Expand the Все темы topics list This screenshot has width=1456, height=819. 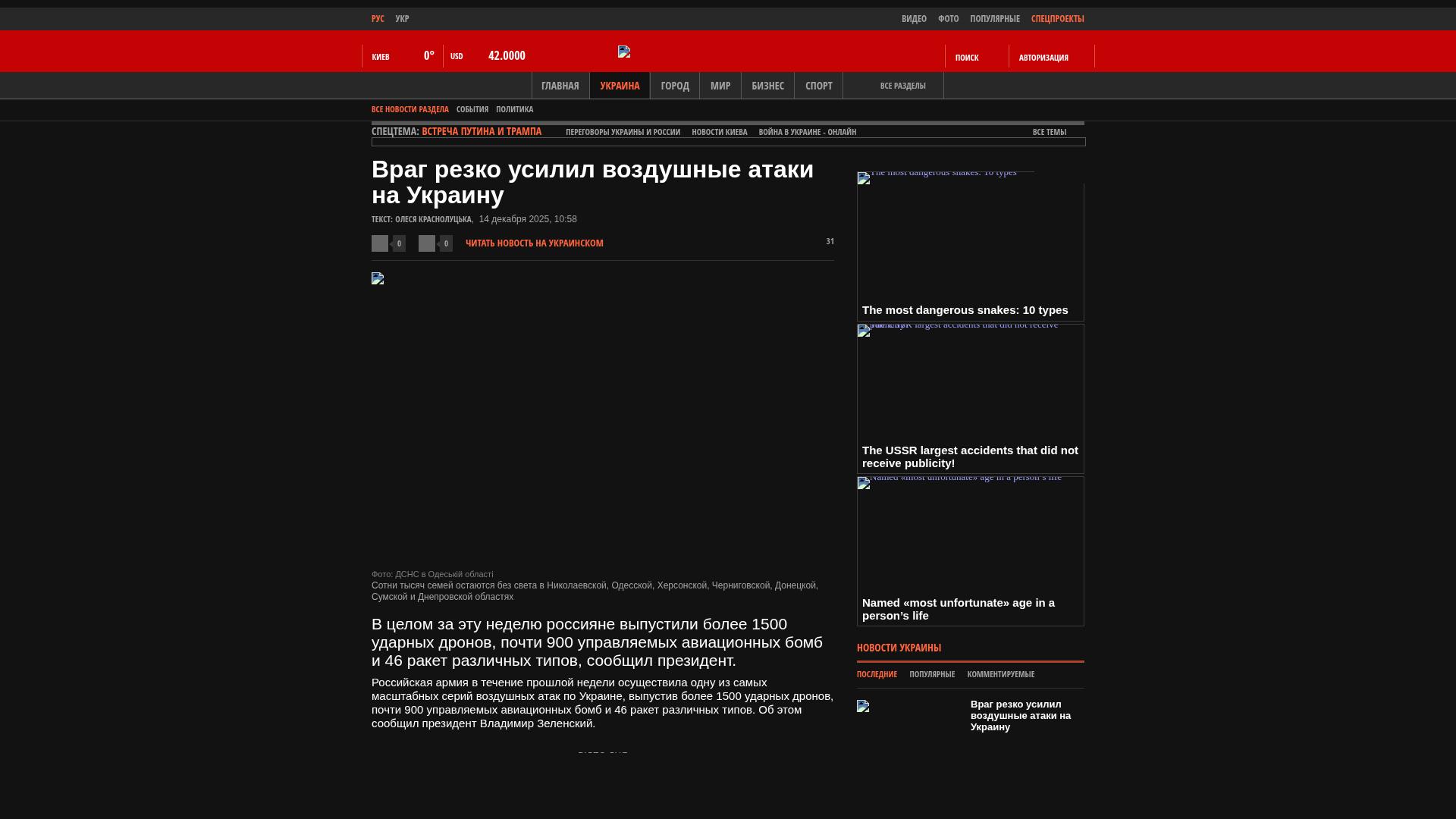coord(1049,132)
